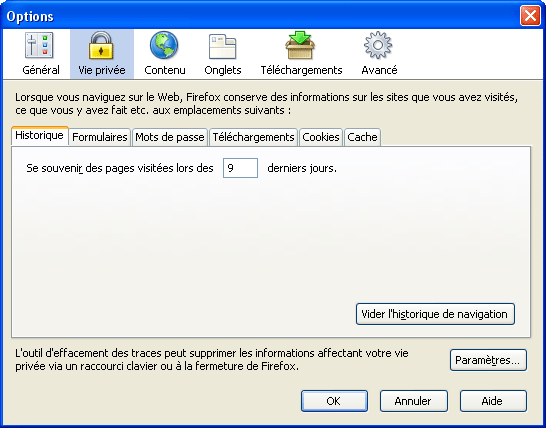Switch to the Onglets panel icon

click(x=223, y=46)
